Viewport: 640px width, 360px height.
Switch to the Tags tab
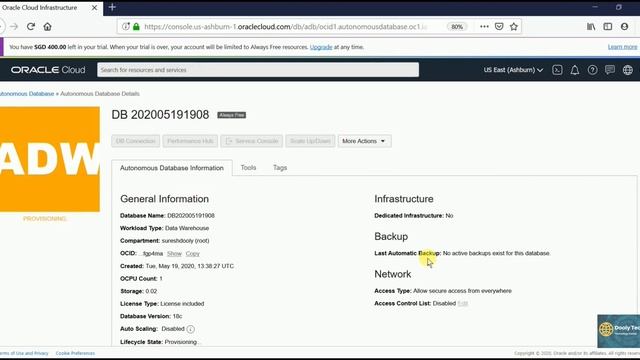click(x=280, y=167)
